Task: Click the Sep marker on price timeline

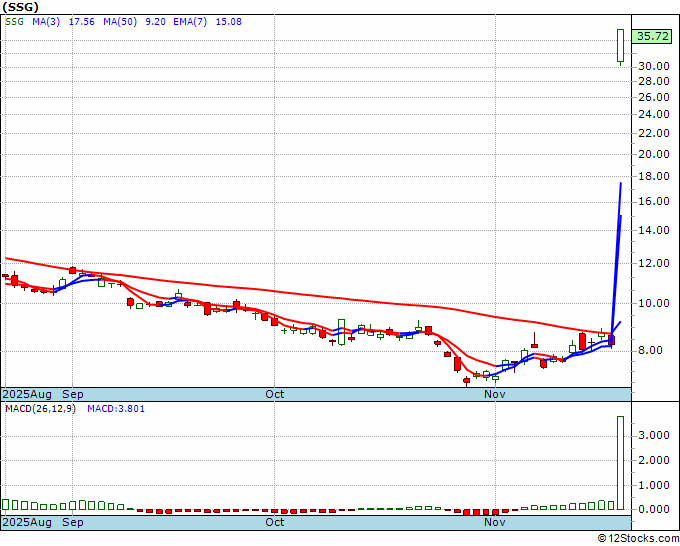Action: tap(72, 394)
